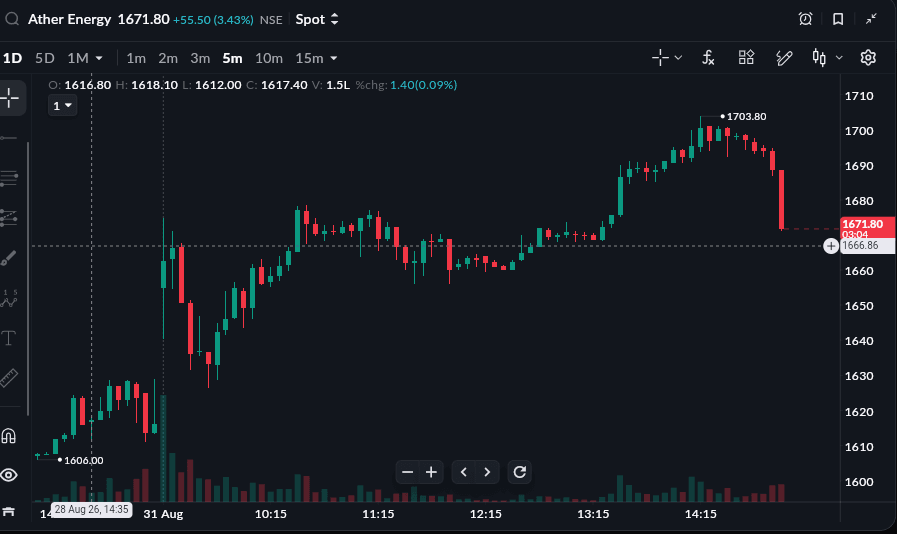Search symbol using the magnifier icon
897x534 pixels.
click(x=12, y=19)
